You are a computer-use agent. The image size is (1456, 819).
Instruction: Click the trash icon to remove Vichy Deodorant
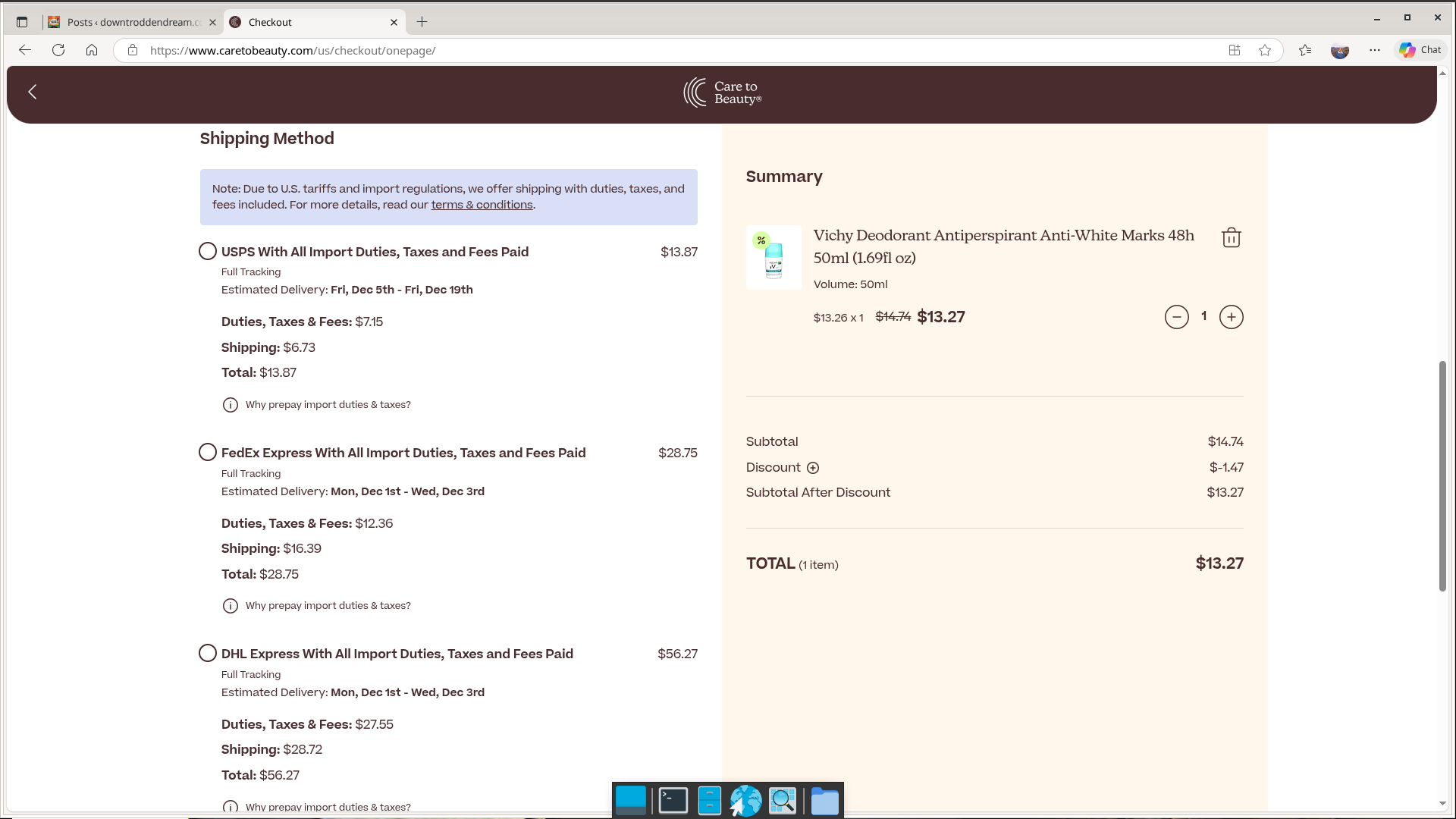tap(1231, 238)
